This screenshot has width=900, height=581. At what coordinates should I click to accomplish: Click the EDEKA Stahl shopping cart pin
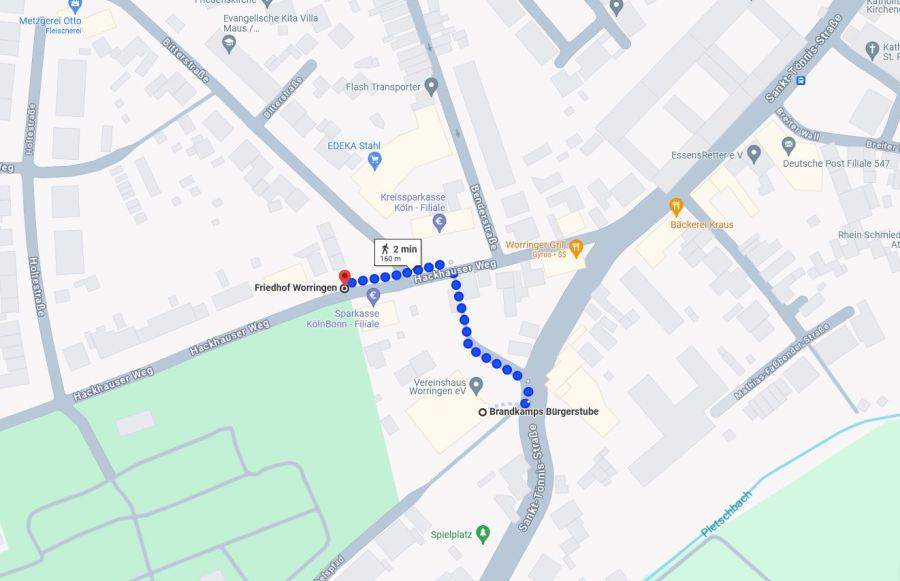[x=374, y=161]
